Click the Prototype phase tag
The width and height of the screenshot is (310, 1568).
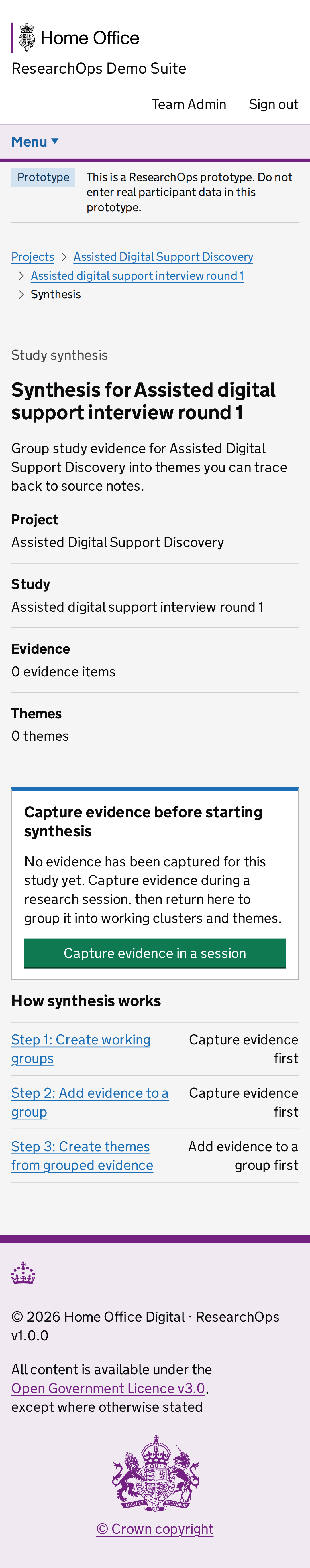tap(43, 177)
